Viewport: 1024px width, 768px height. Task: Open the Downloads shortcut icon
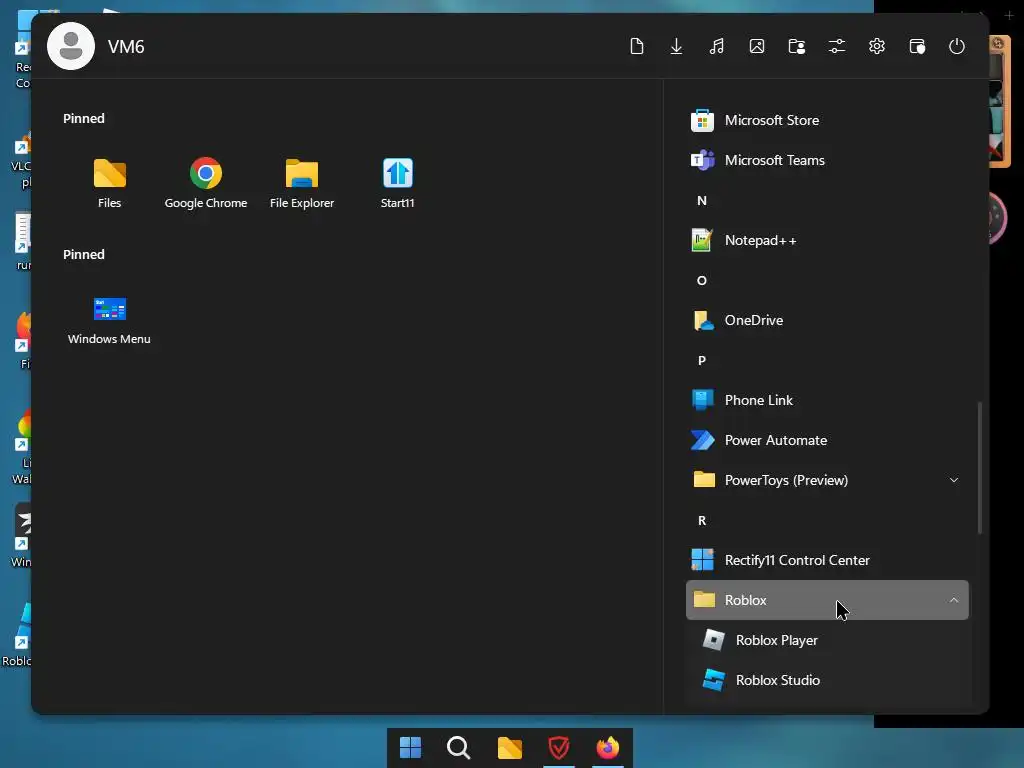pyautogui.click(x=677, y=46)
